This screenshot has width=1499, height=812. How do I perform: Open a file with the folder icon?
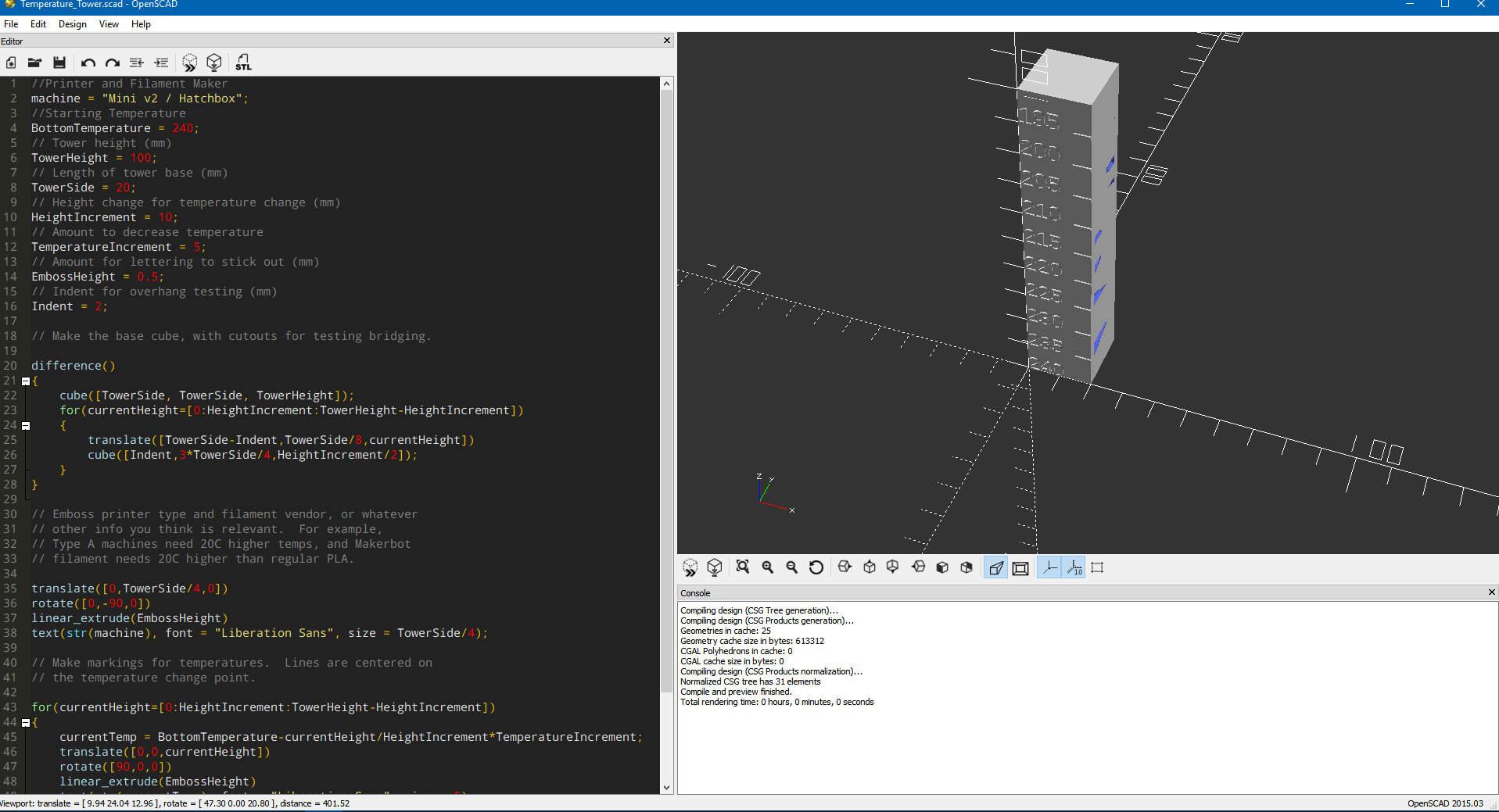(34, 63)
